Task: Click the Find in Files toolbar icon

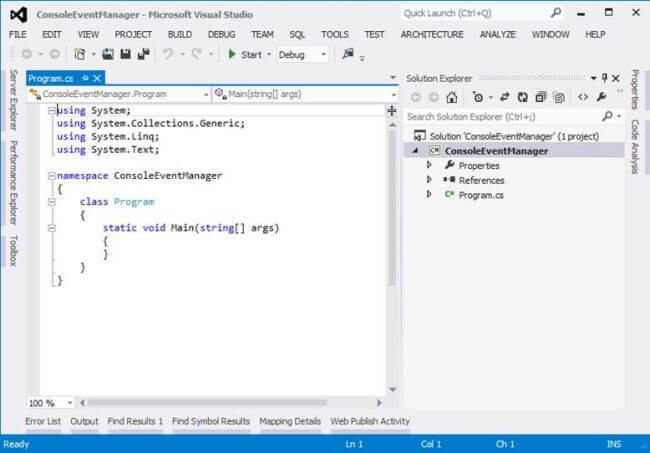Action: tap(347, 54)
